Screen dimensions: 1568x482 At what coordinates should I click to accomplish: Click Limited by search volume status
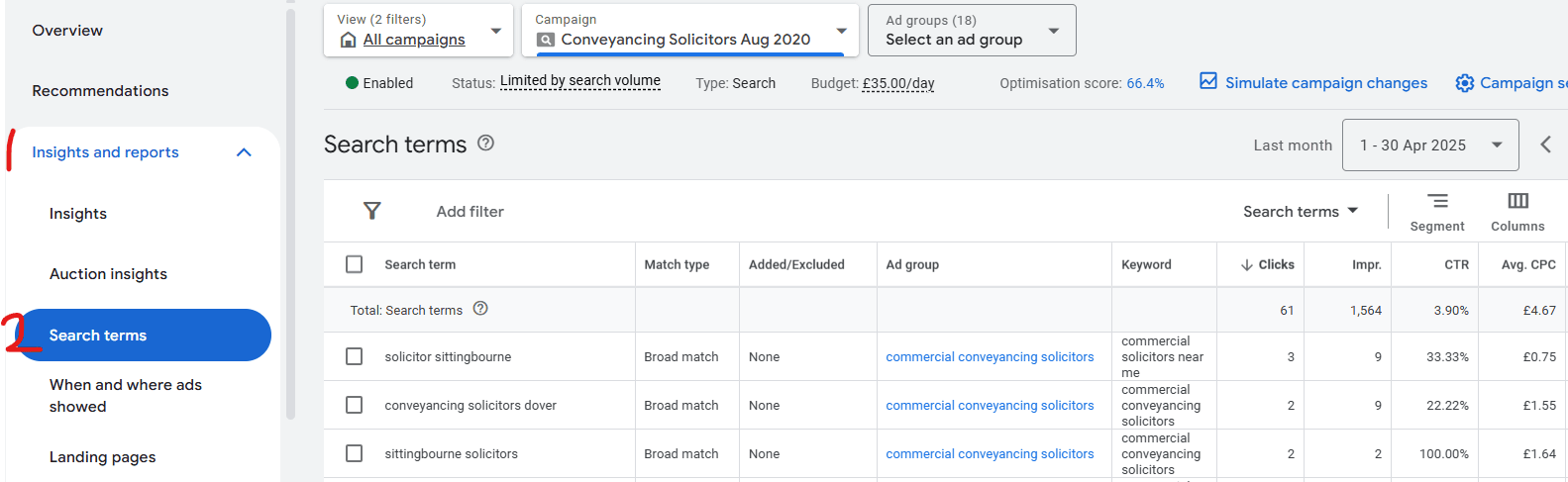tap(580, 81)
